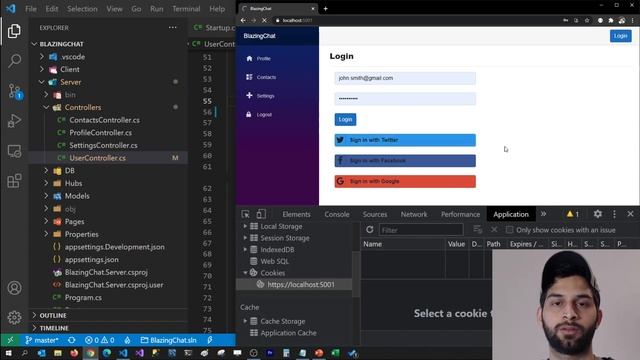Open the Explorer view in the activity bar
640x360 pixels.
pos(14,31)
